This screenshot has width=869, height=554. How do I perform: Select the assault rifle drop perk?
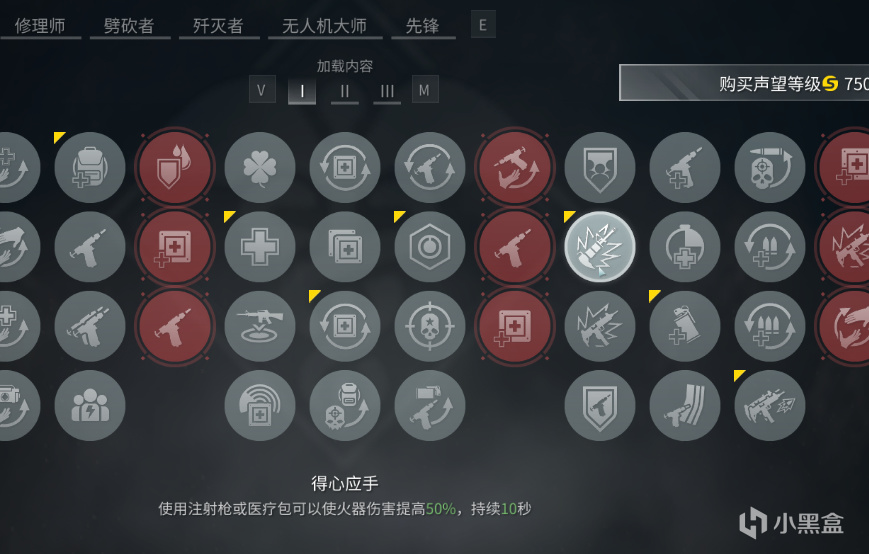[259, 326]
